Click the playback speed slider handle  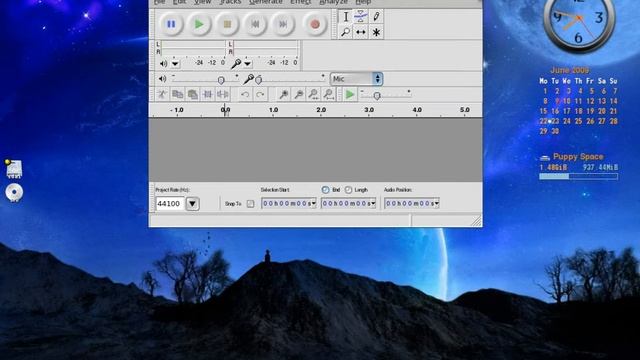pyautogui.click(x=377, y=96)
